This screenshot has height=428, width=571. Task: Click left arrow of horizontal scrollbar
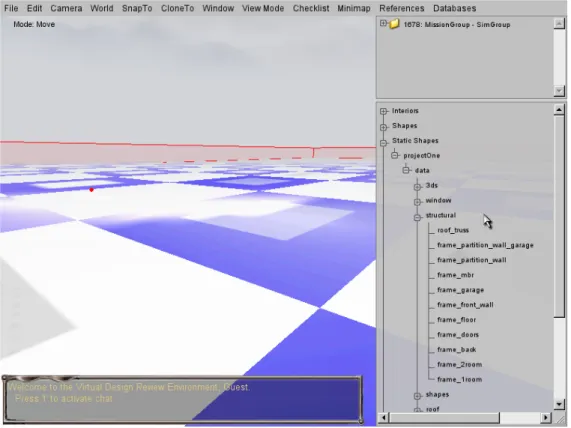(383, 417)
